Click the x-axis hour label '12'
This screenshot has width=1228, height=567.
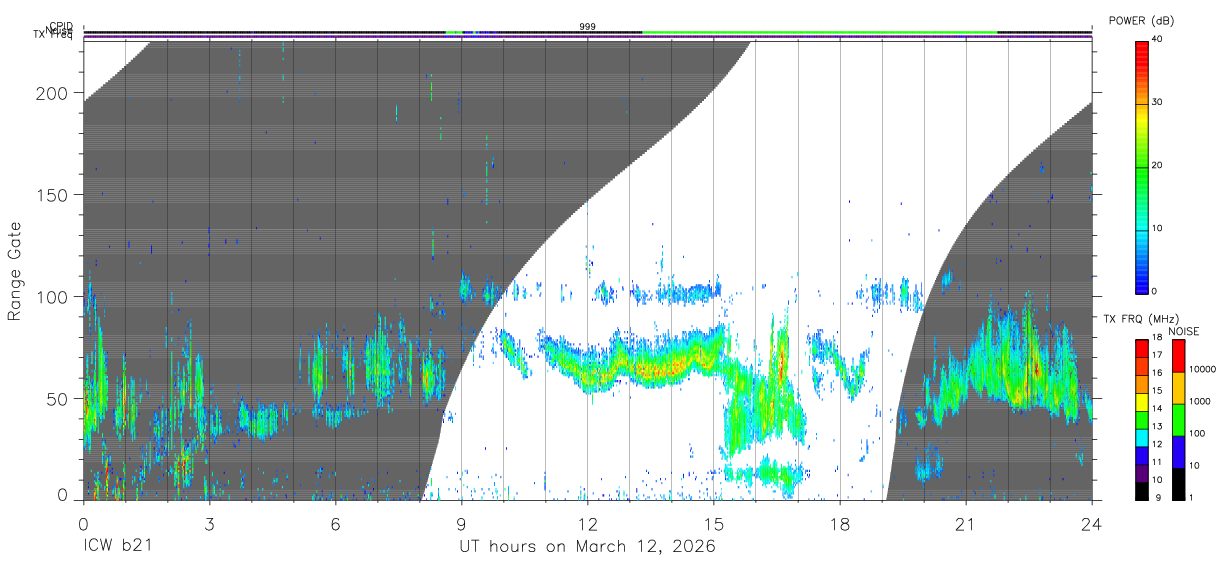pos(587,523)
